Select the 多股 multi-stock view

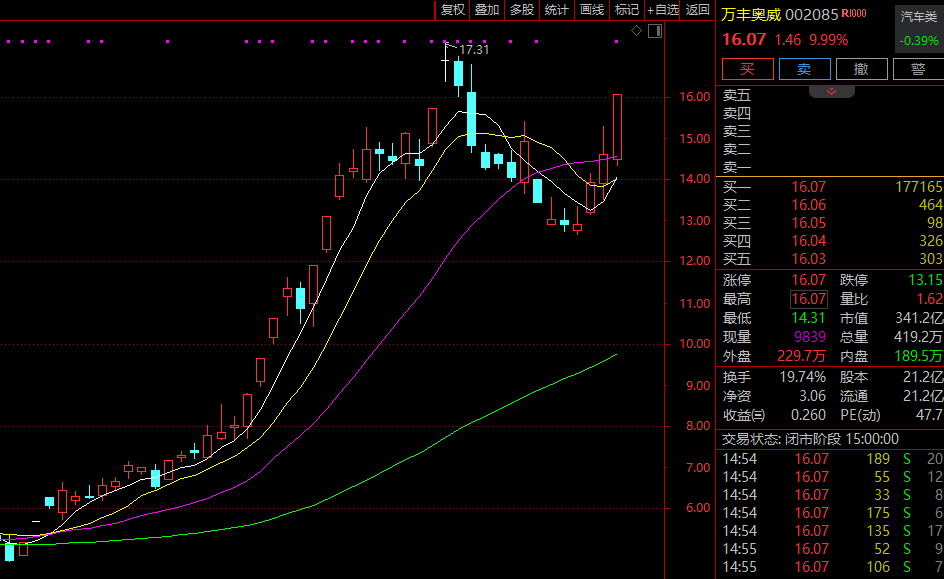pyautogui.click(x=522, y=10)
